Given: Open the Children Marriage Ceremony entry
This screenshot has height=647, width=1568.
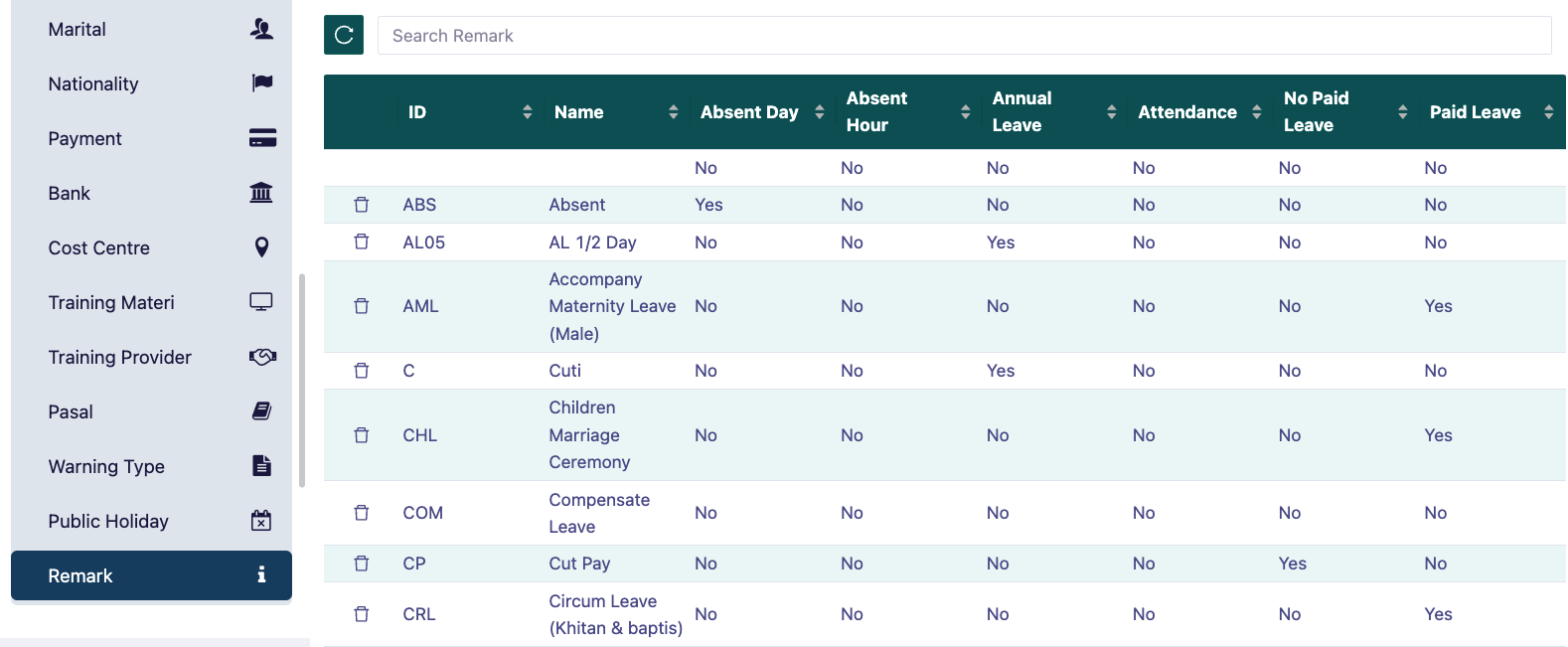Looking at the screenshot, I should [x=588, y=435].
